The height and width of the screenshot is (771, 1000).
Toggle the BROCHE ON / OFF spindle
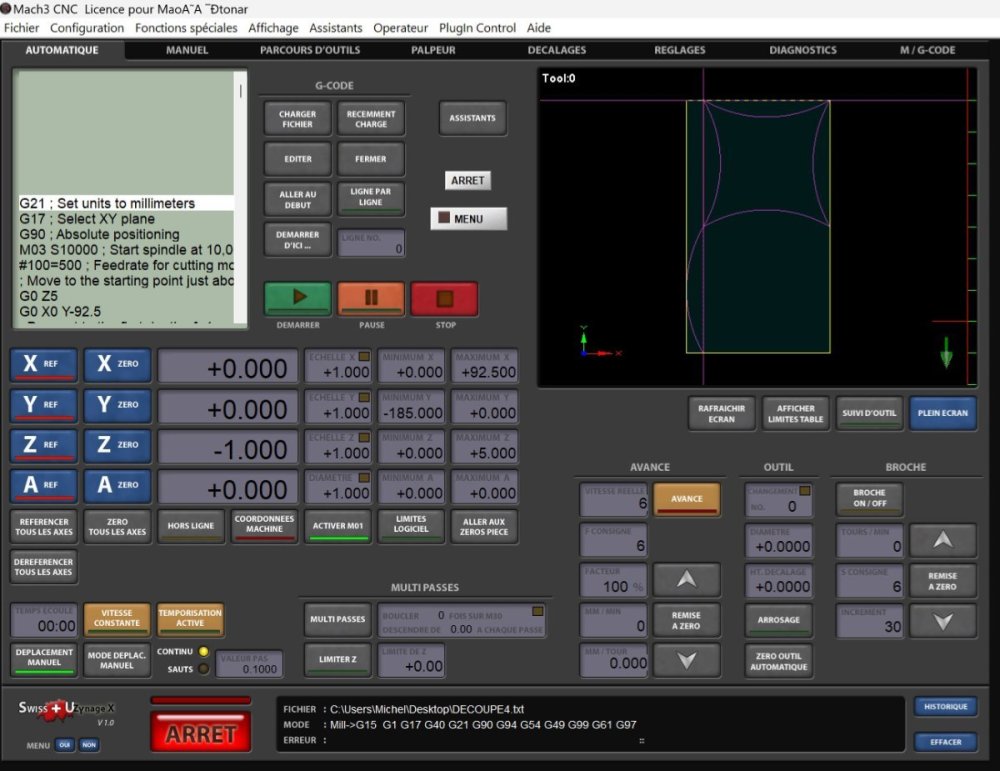pos(869,498)
